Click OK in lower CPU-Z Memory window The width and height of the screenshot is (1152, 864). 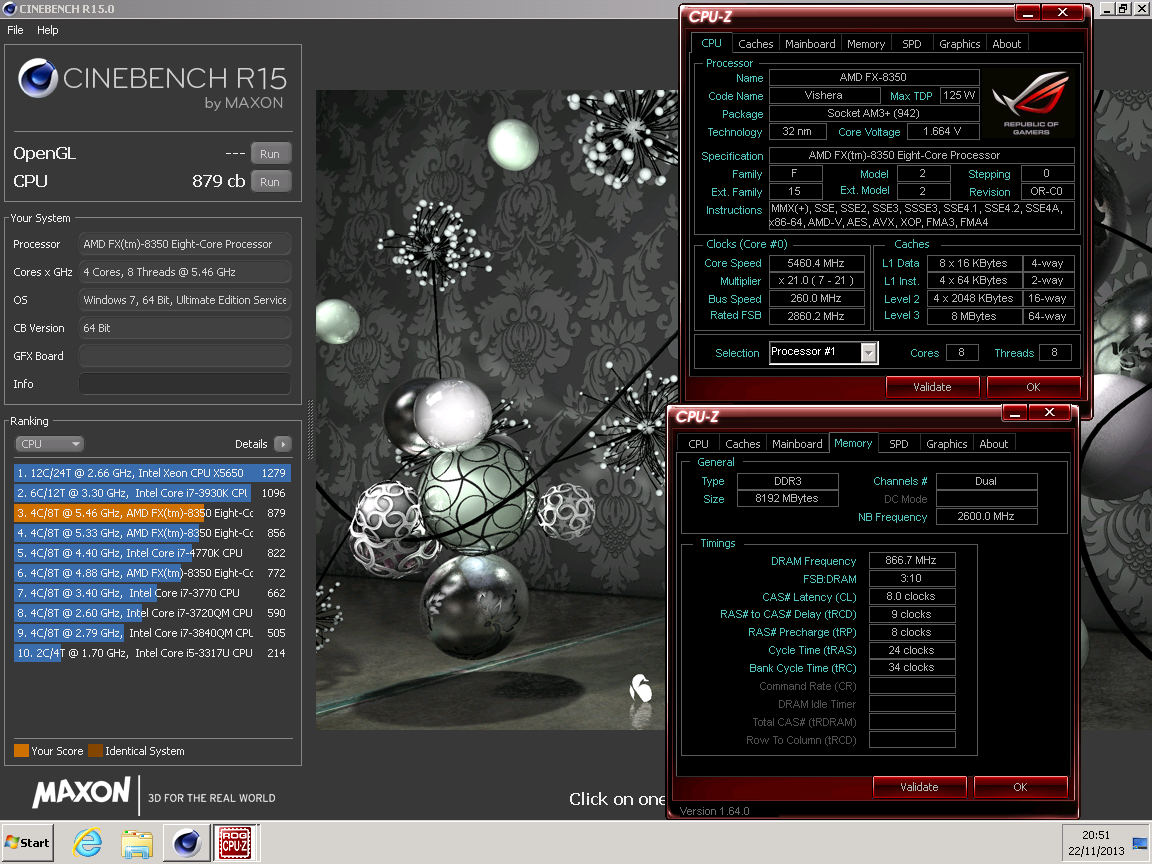(x=1020, y=787)
